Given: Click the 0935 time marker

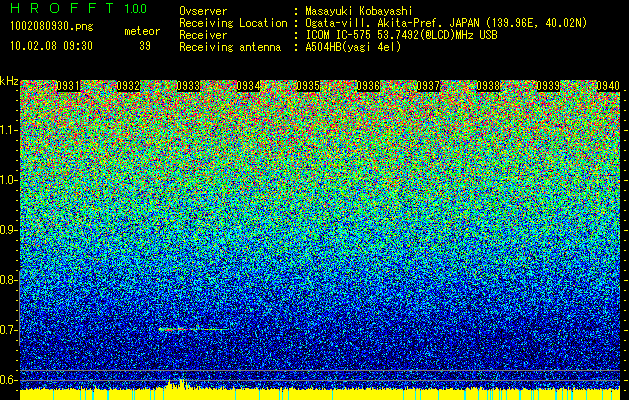Looking at the screenshot, I should tap(308, 86).
